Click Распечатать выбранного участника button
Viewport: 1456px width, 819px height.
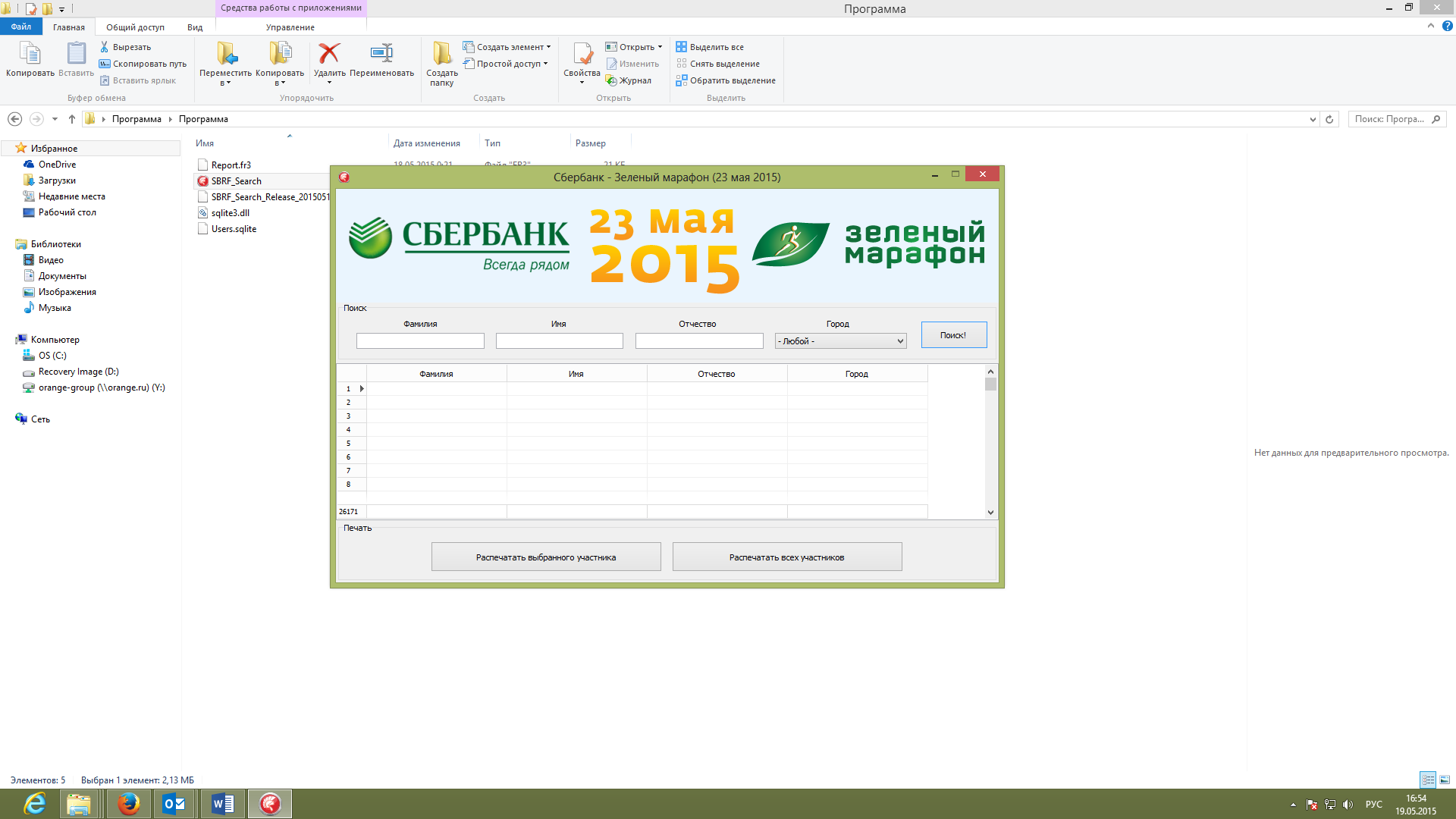pyautogui.click(x=546, y=557)
